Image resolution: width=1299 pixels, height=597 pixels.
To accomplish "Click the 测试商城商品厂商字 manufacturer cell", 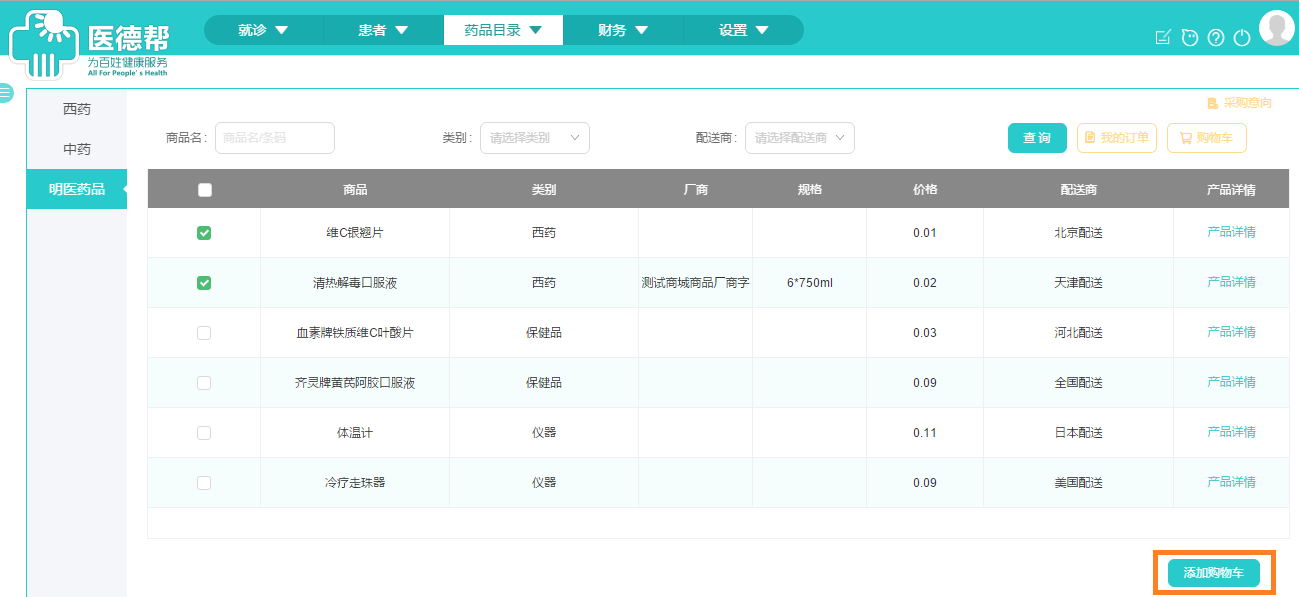I will 696,283.
